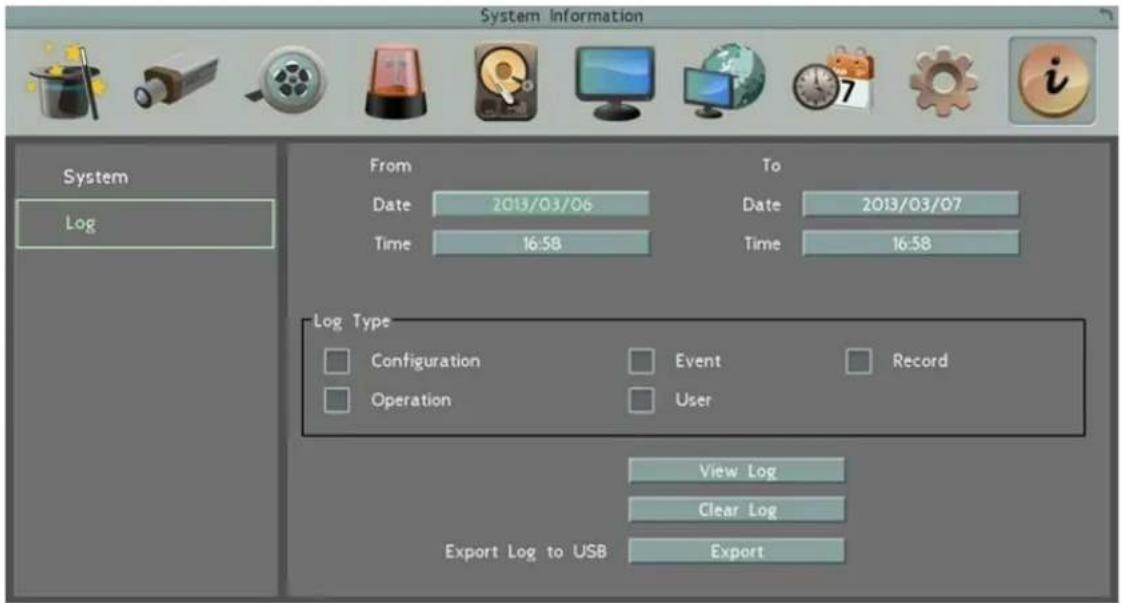Edit the From time field
Image resolution: width=1121 pixels, height=603 pixels.
tap(541, 243)
